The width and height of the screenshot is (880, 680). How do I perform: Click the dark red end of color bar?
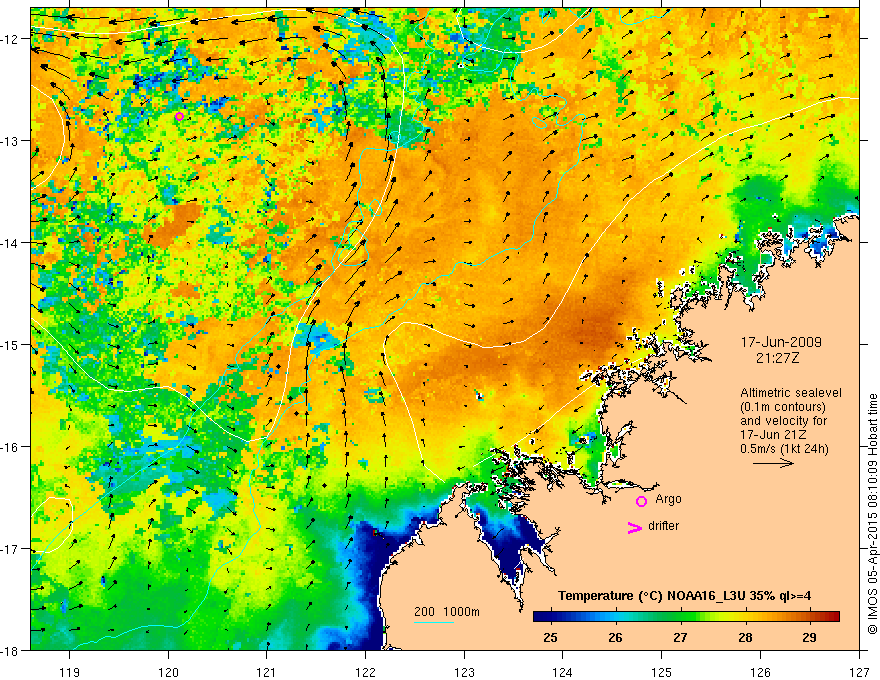[x=833, y=617]
